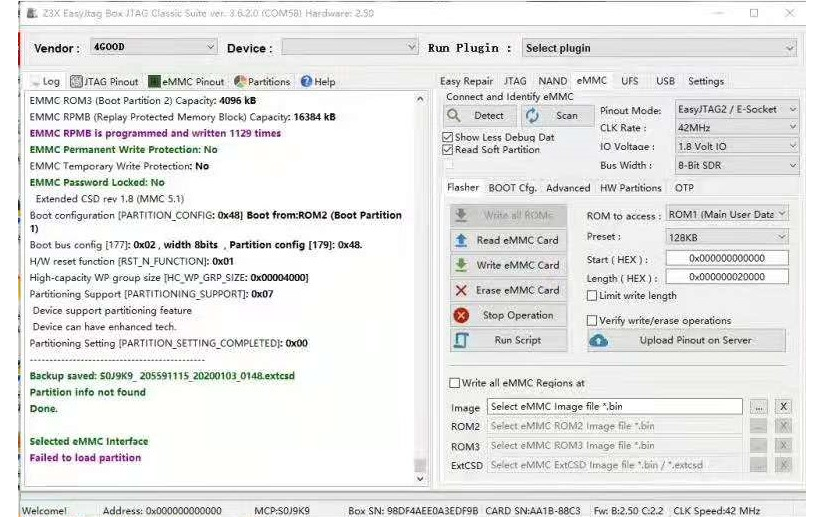Image resolution: width=831 pixels, height=517 pixels.
Task: Click the log scrollbar thumb
Action: coord(420,465)
